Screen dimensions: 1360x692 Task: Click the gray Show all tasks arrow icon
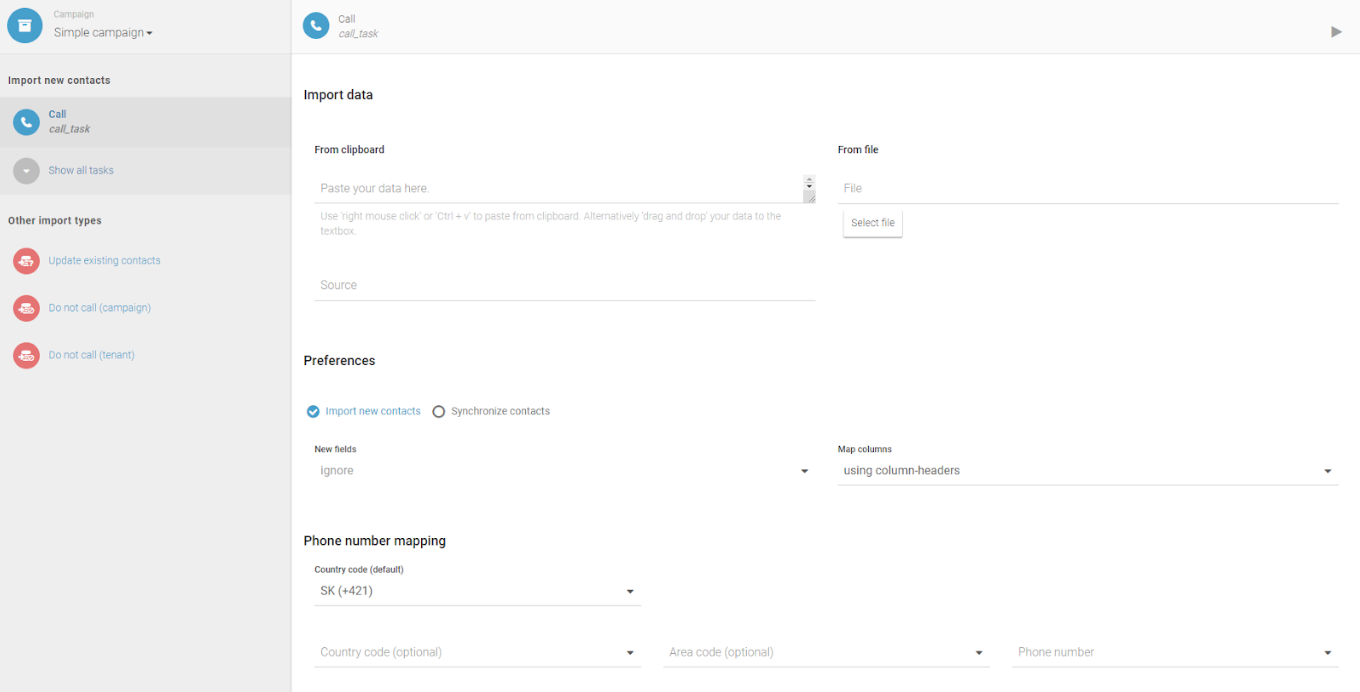click(26, 171)
